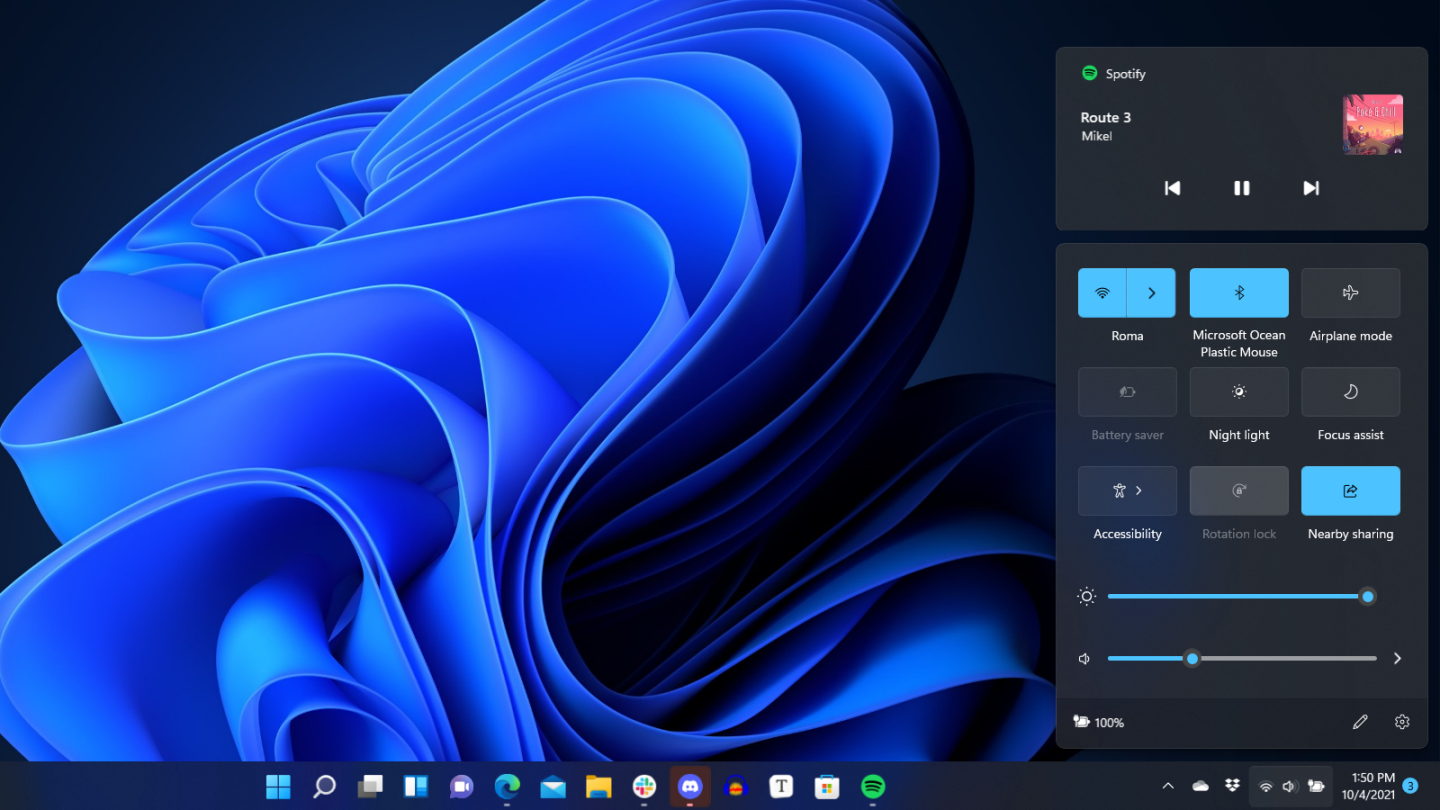Pause Route 3 in Spotify

(1241, 188)
